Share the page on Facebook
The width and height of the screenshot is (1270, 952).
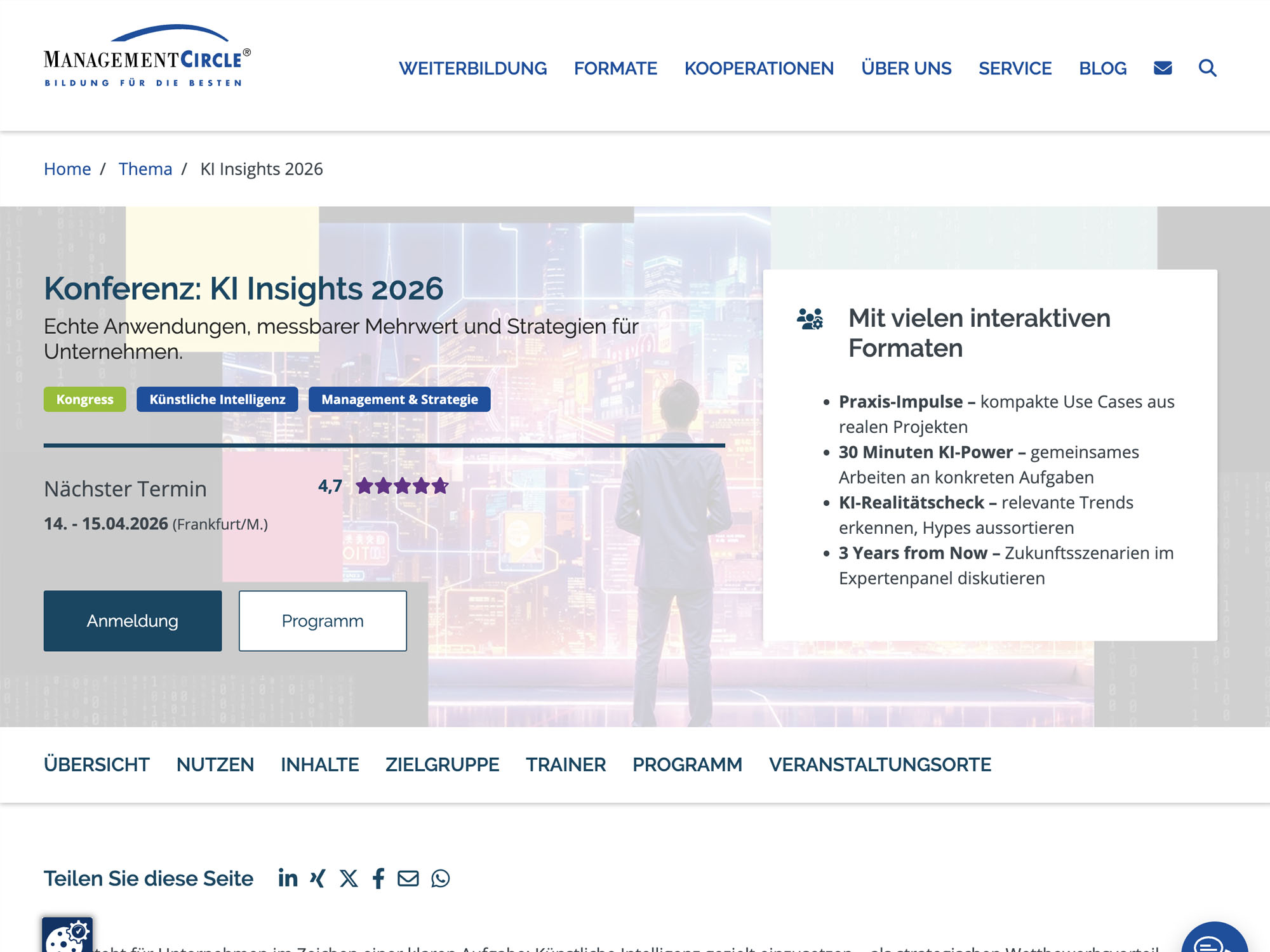click(378, 878)
